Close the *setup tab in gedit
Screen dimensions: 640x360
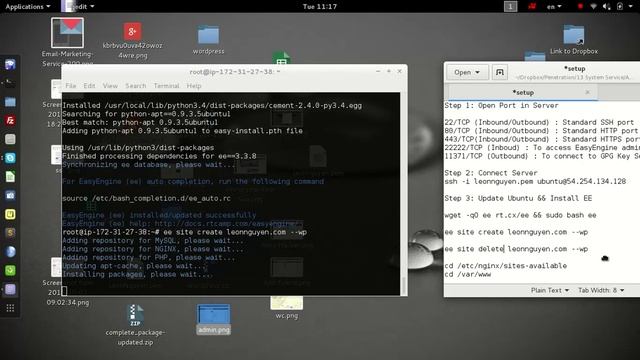click(x=587, y=92)
